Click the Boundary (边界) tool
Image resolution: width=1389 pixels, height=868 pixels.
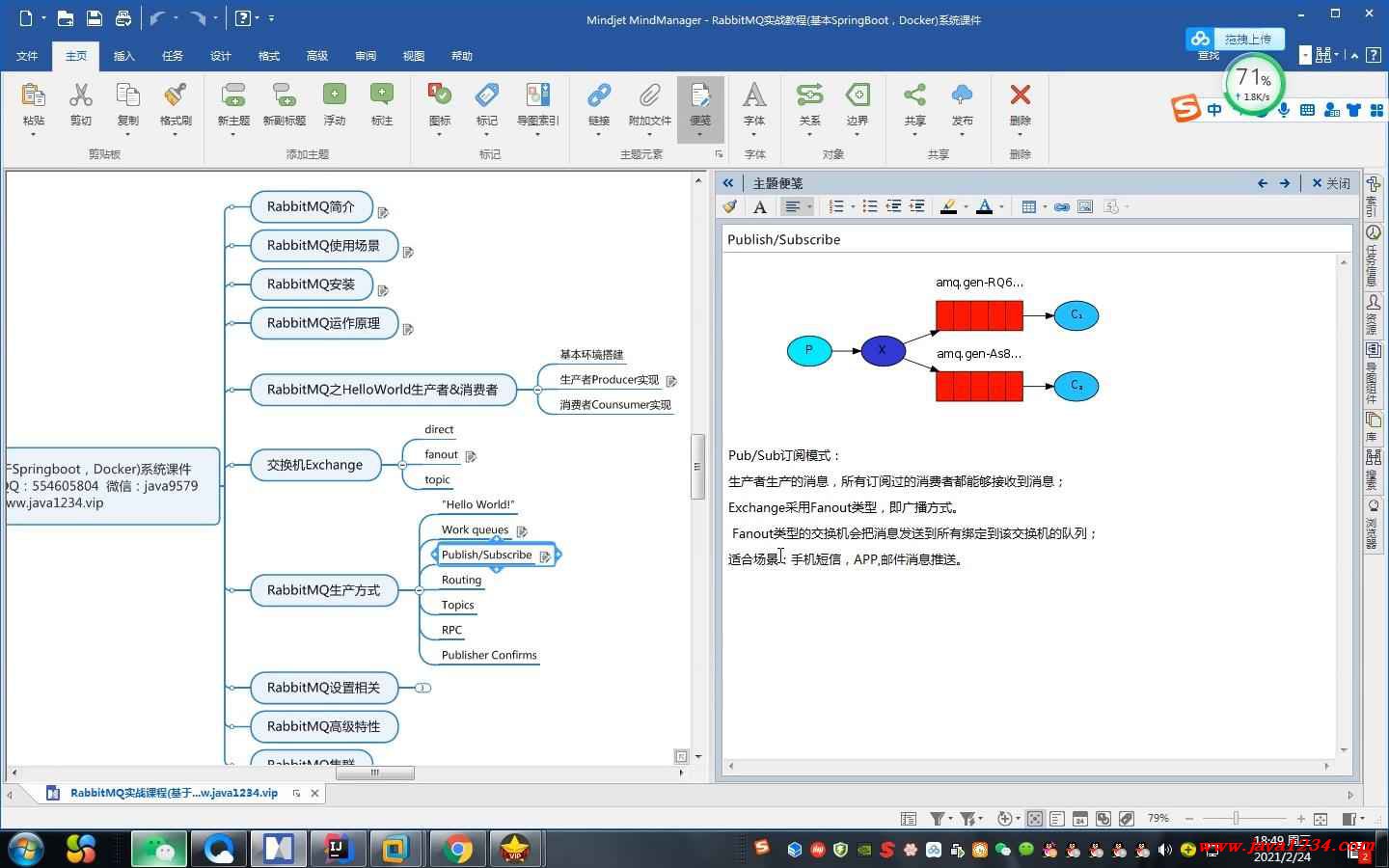[858, 95]
